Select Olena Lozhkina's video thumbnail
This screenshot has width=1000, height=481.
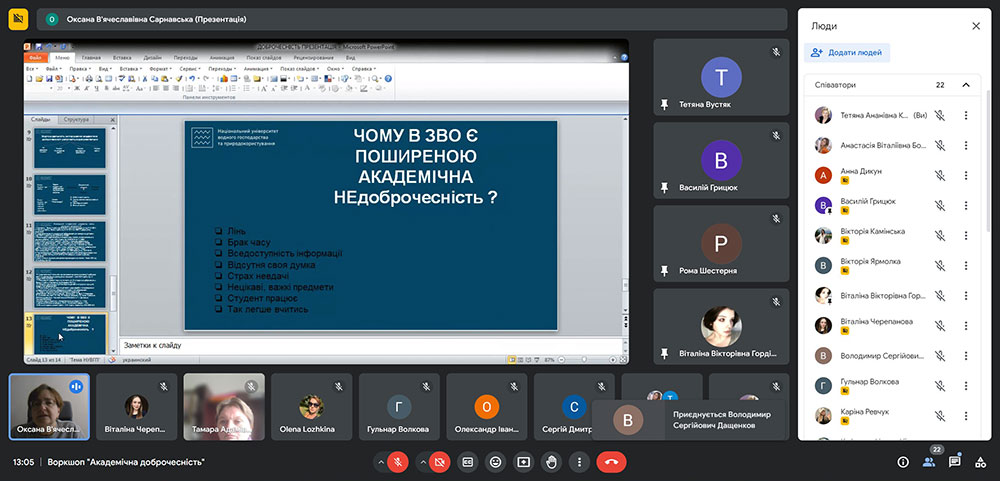(x=311, y=407)
